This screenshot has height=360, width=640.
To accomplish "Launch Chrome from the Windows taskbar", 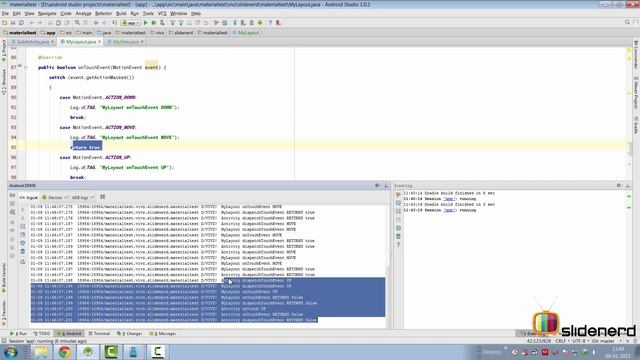I will [64, 352].
